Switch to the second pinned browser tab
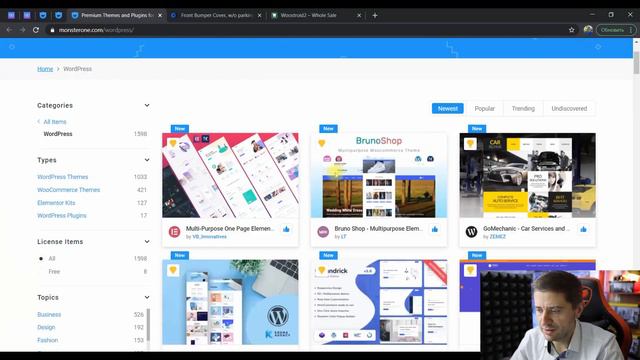640x360 pixels. (x=27, y=16)
